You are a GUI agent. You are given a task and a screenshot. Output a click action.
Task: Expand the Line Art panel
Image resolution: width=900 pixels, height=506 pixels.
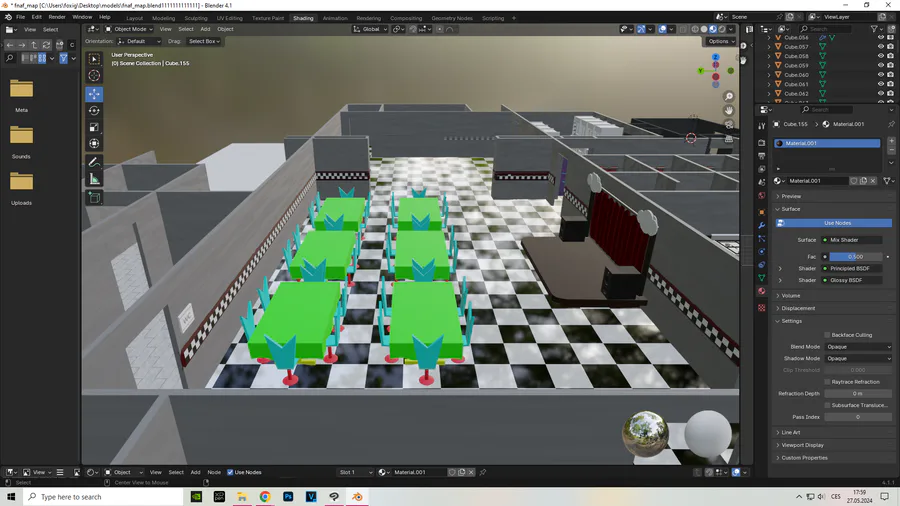coord(789,433)
